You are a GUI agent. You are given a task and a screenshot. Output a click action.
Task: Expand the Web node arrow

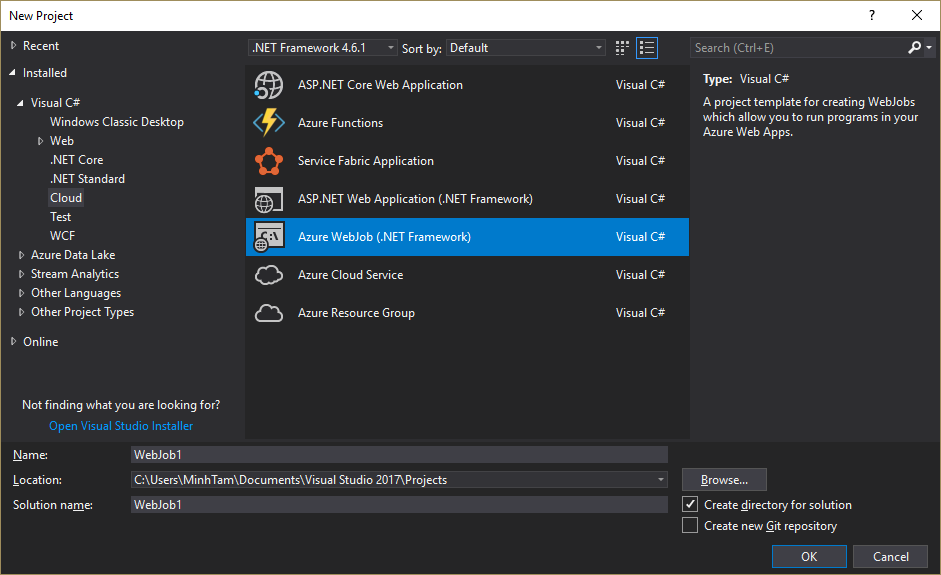coord(40,141)
